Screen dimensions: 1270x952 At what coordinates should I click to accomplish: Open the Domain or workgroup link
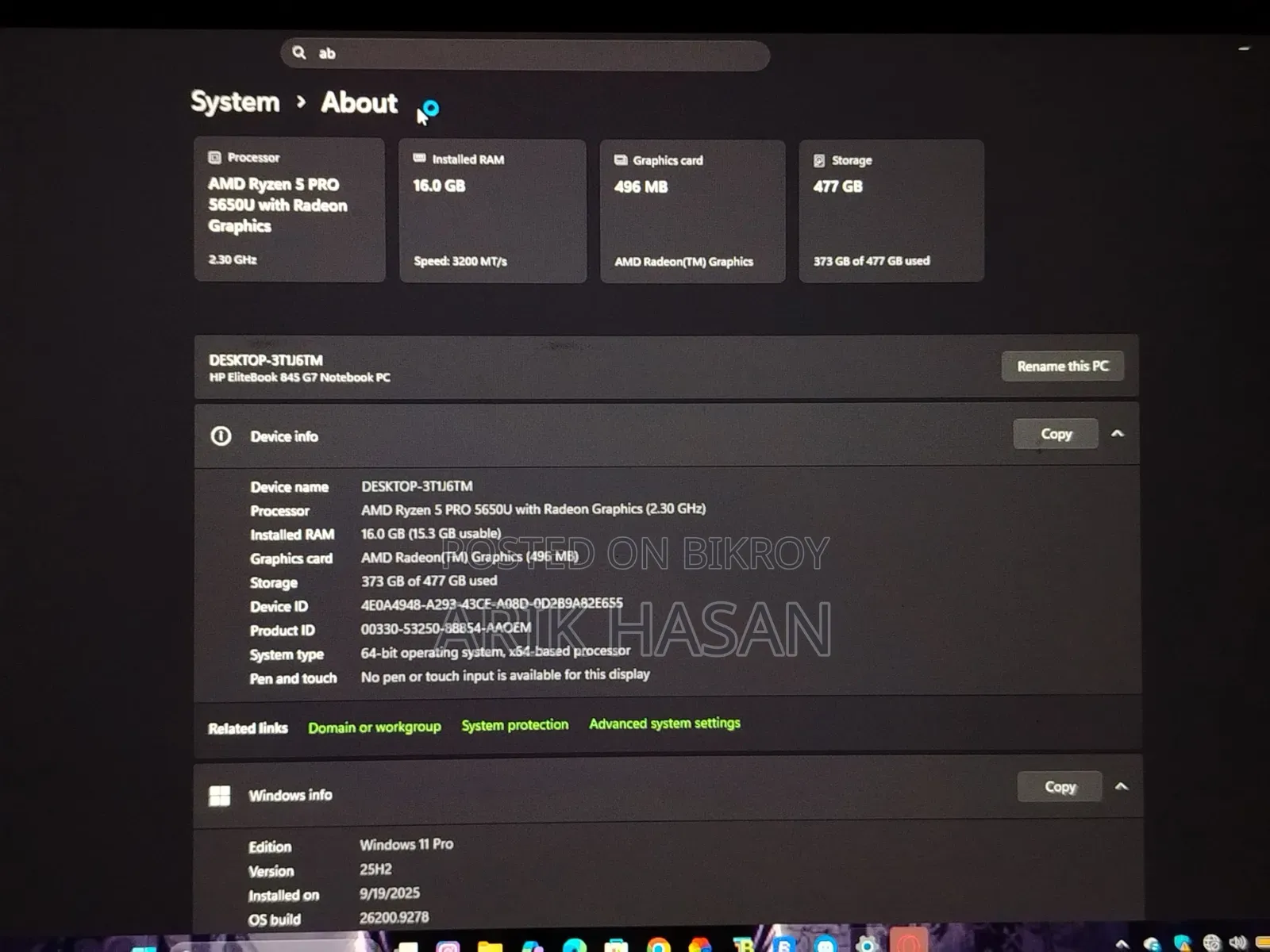click(375, 727)
